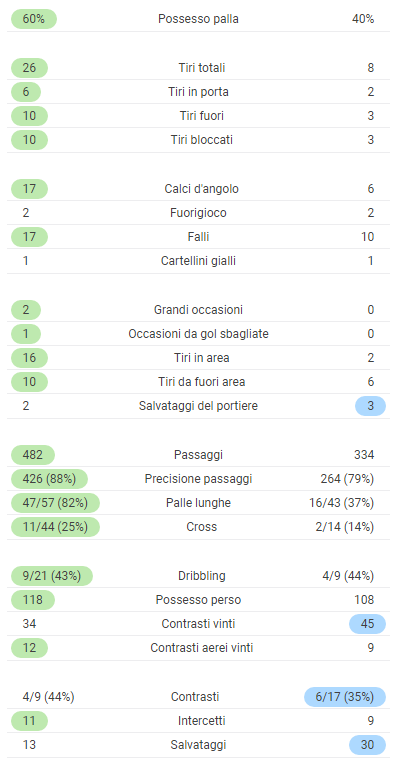Click the blue 45 tackles won badge
Image resolution: width=395 pixels, height=767 pixels.
pos(367,624)
